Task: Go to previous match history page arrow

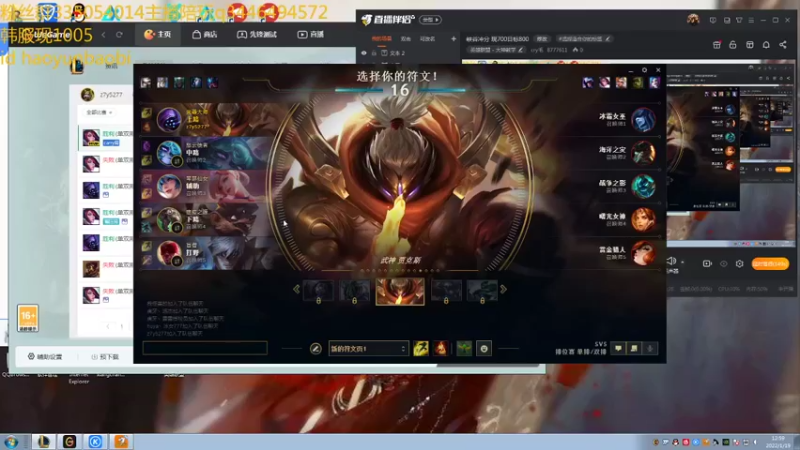Action: (x=108, y=326)
